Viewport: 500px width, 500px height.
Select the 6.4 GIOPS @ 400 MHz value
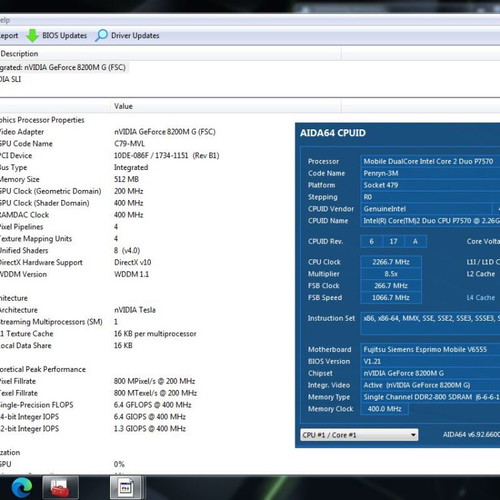pos(150,417)
